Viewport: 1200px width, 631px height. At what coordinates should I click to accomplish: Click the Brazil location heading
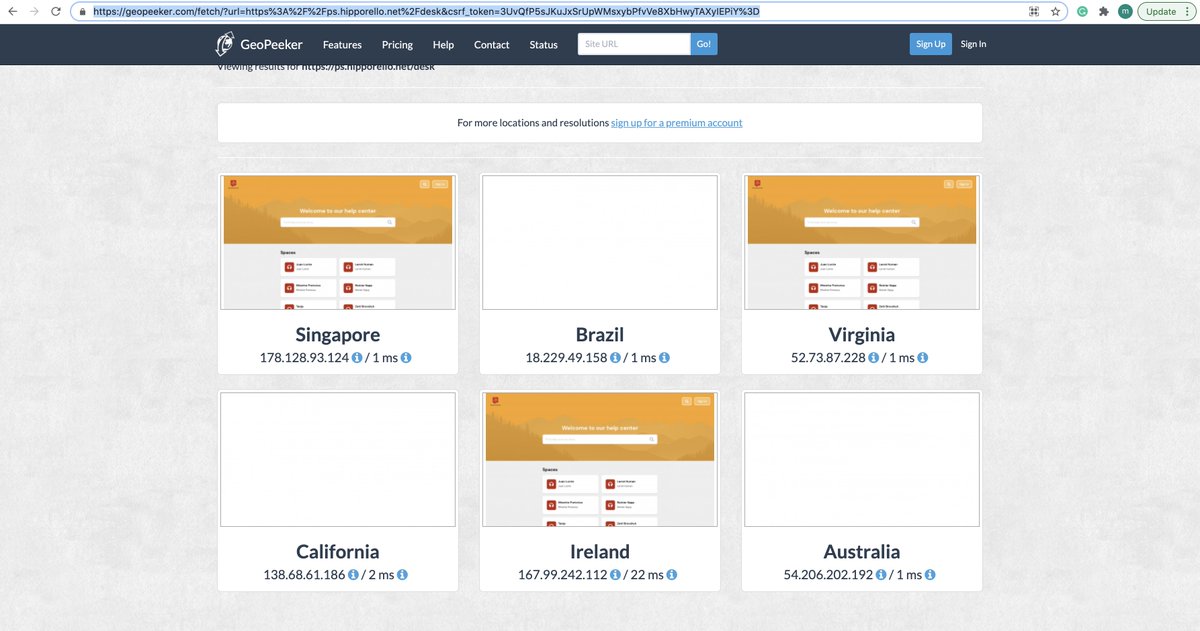(600, 334)
